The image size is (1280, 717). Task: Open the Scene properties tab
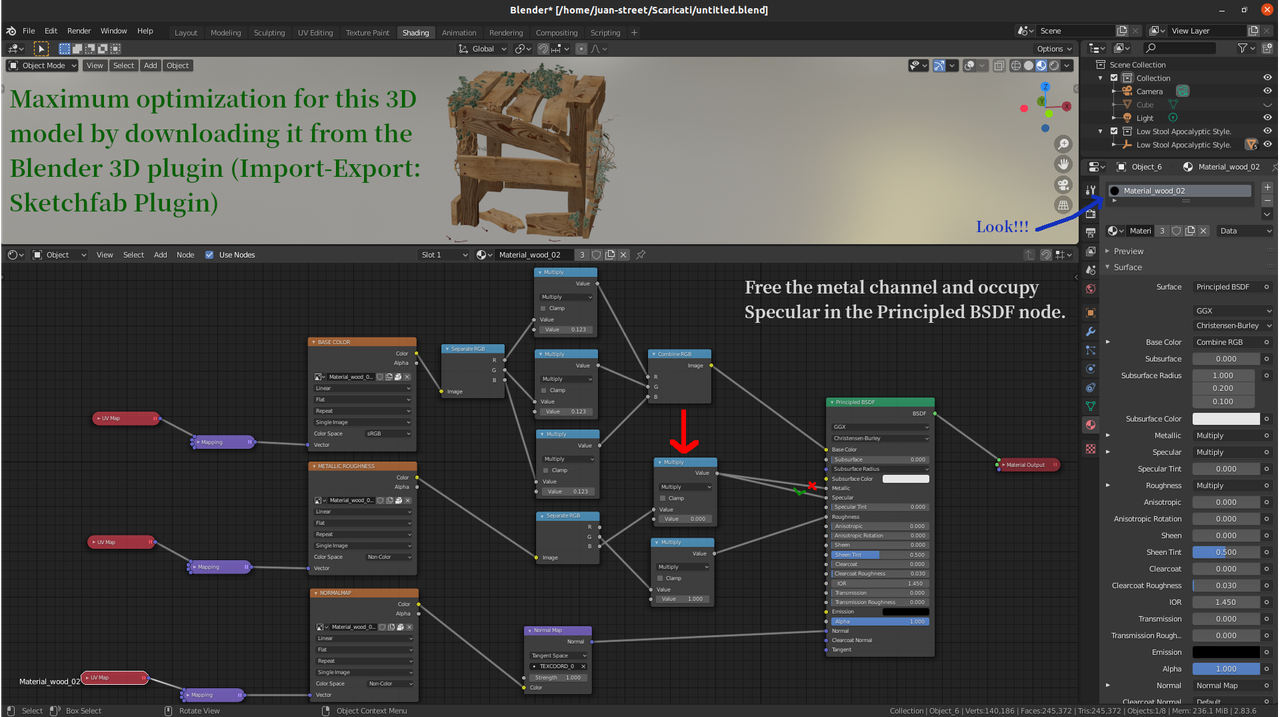point(1090,270)
